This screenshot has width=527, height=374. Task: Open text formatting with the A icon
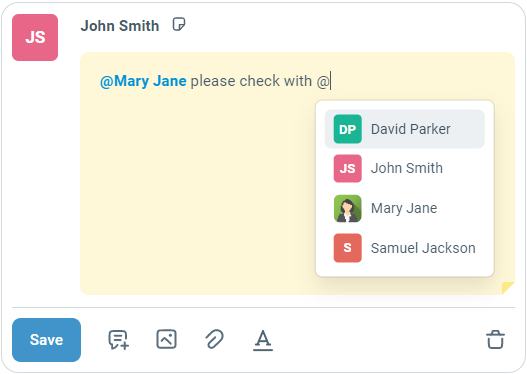(263, 340)
